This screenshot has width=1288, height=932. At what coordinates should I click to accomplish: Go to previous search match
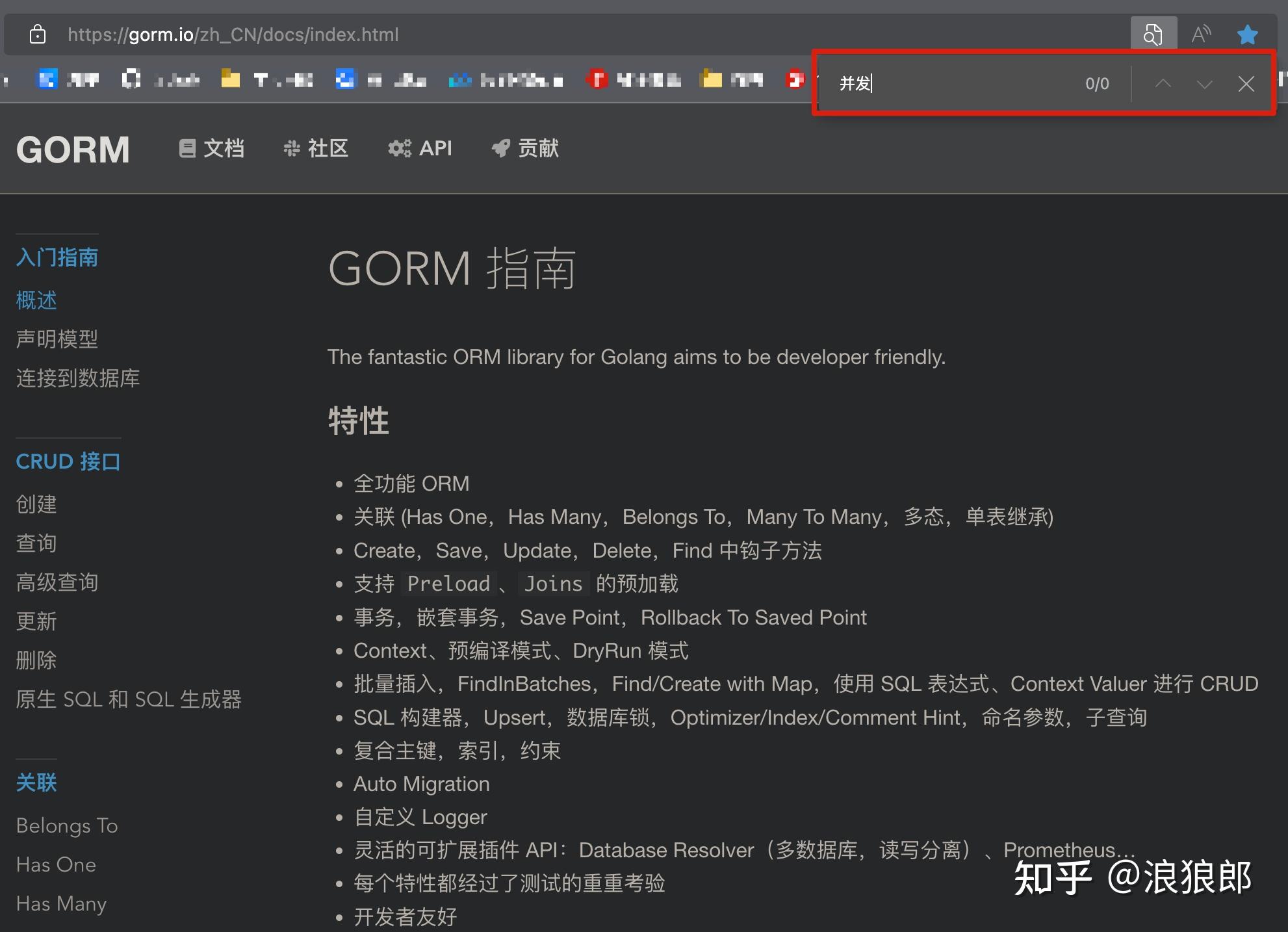1163,84
